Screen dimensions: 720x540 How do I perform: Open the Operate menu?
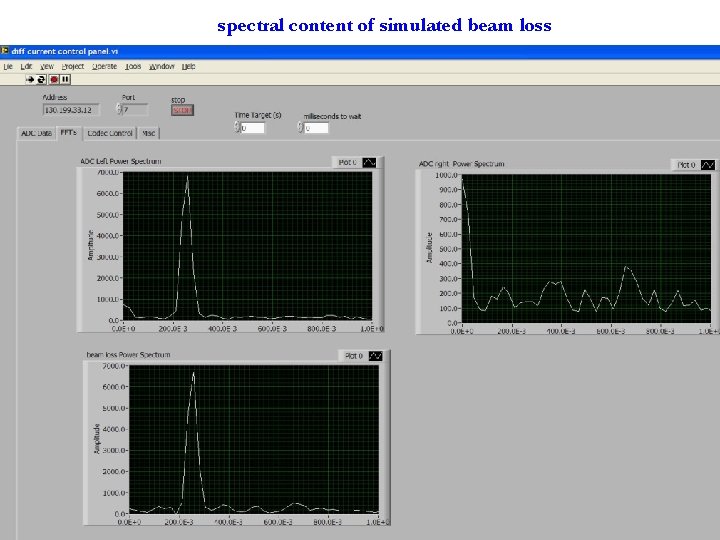point(104,67)
